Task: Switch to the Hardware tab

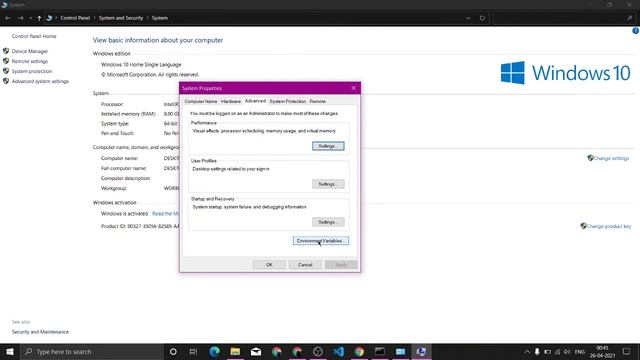Action: pyautogui.click(x=231, y=101)
